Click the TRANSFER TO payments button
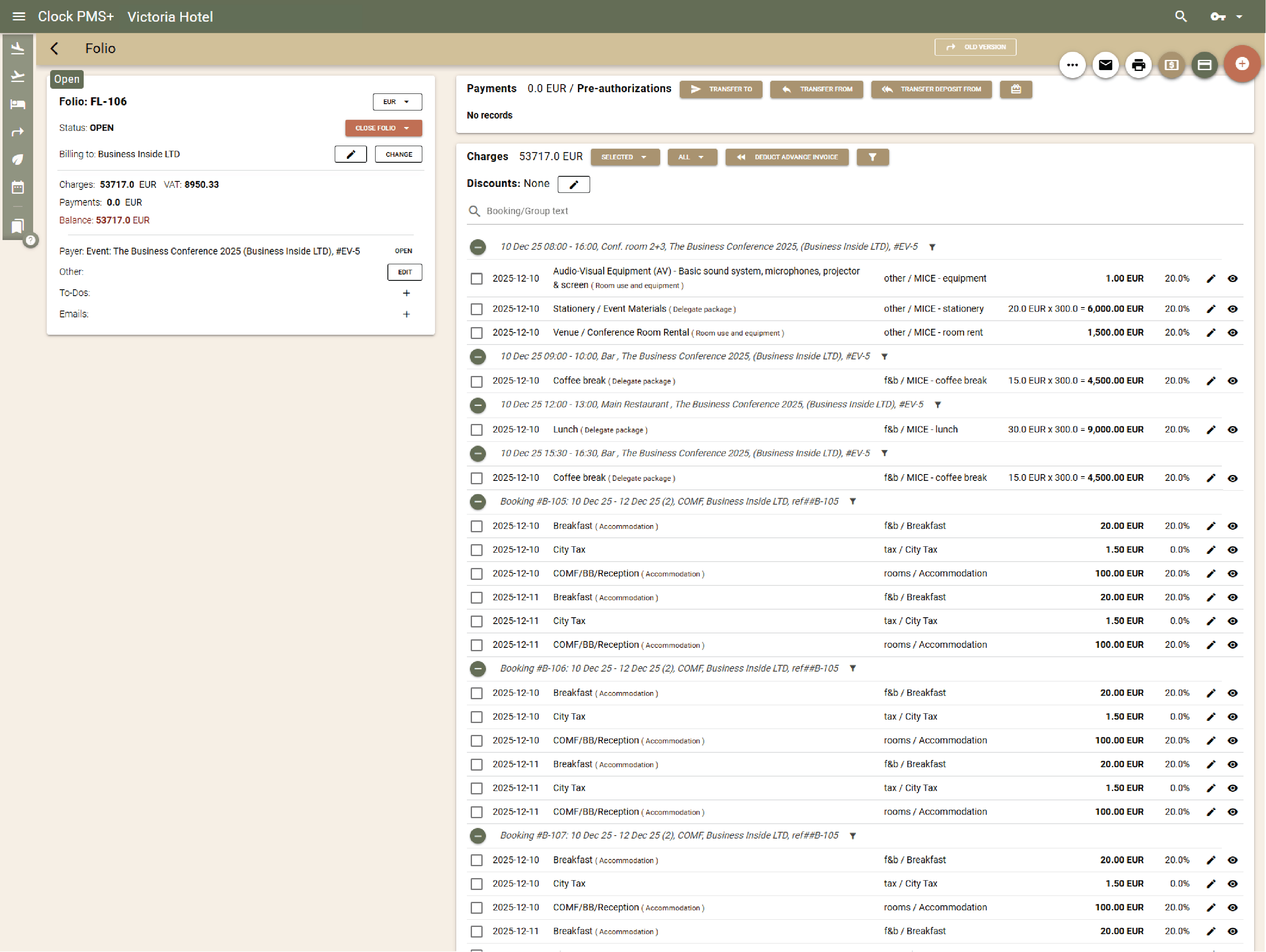The width and height of the screenshot is (1266, 952). click(x=721, y=89)
